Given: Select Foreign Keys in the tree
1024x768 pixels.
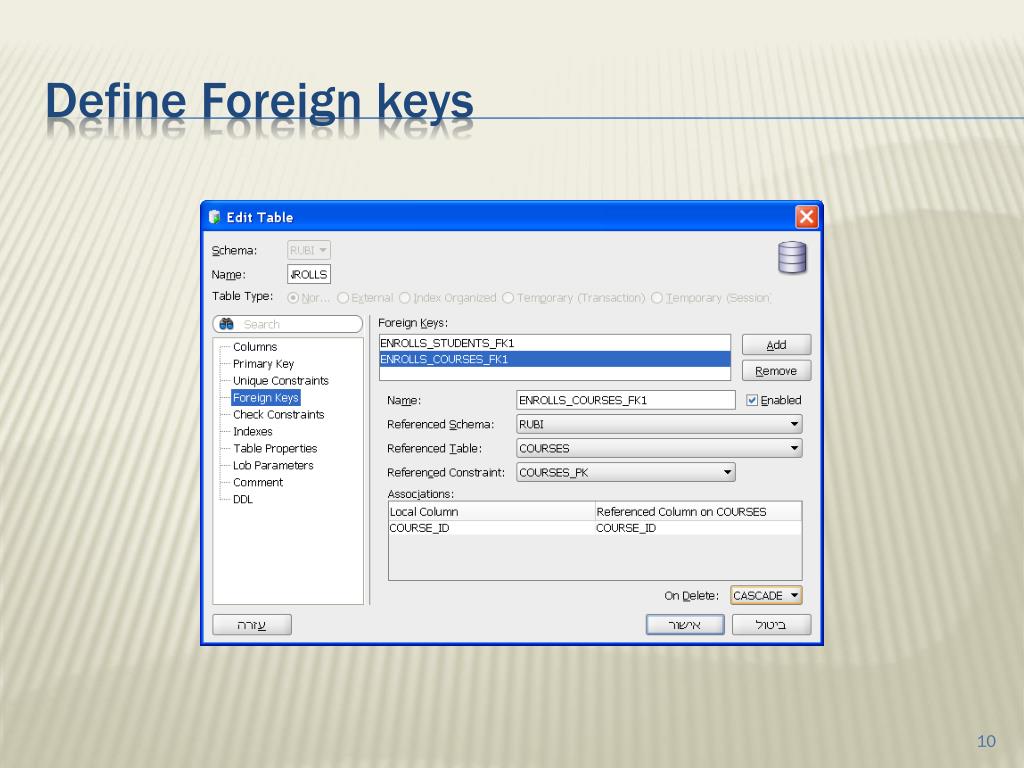Looking at the screenshot, I should click(266, 398).
